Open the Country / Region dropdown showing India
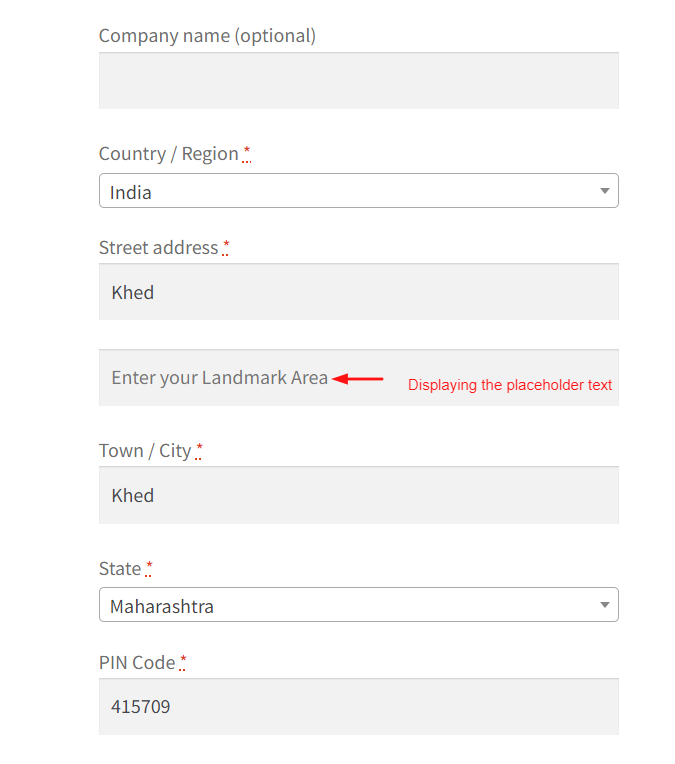Screen dimensions: 675x764 click(359, 191)
